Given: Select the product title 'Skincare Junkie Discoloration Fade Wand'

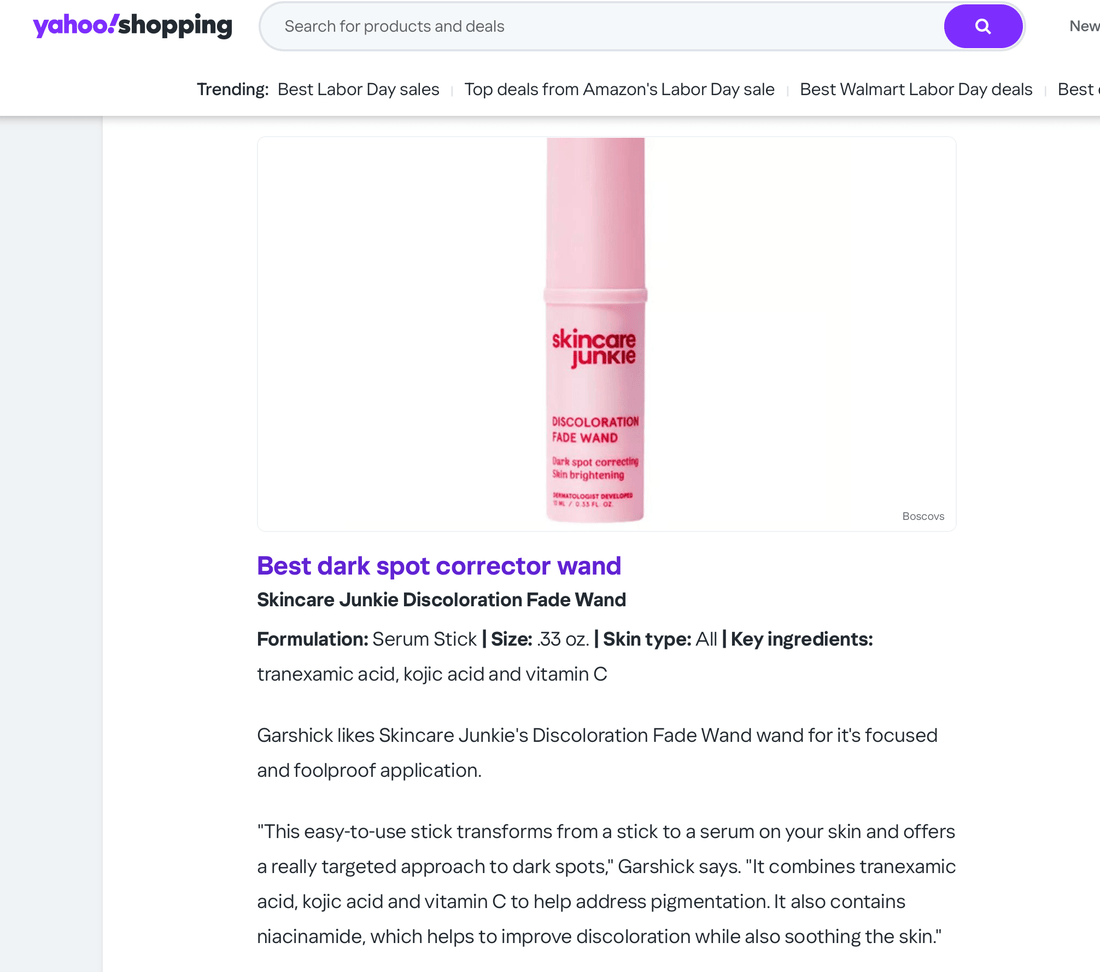Looking at the screenshot, I should point(441,600).
